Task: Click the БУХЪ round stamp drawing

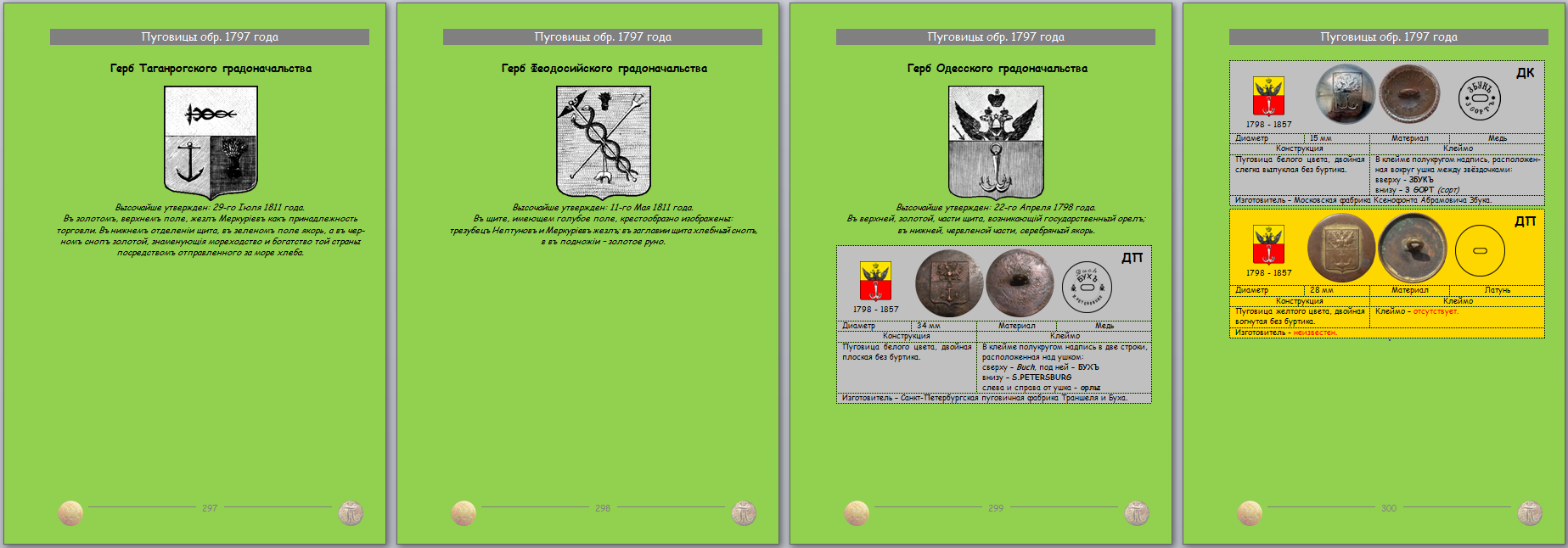Action: tap(1087, 287)
